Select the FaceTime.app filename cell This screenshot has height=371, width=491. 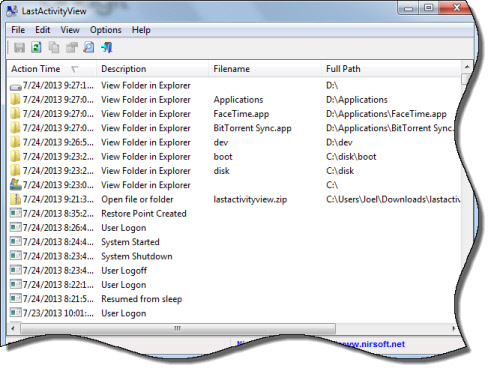[x=241, y=114]
